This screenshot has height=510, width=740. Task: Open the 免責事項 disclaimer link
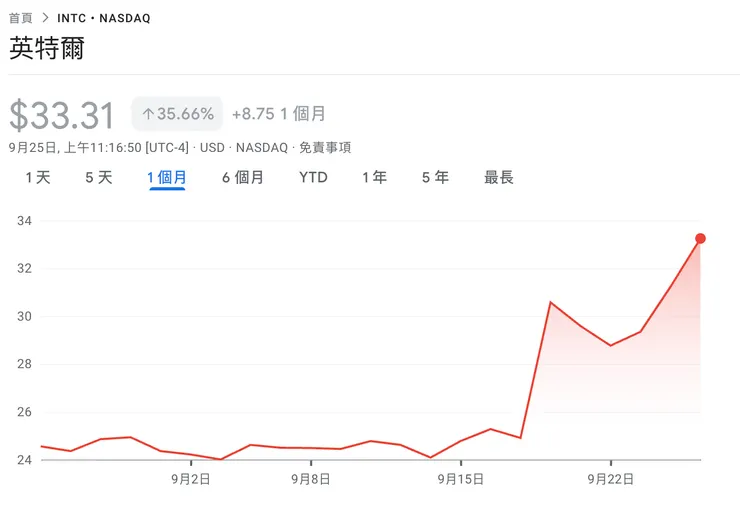325,147
